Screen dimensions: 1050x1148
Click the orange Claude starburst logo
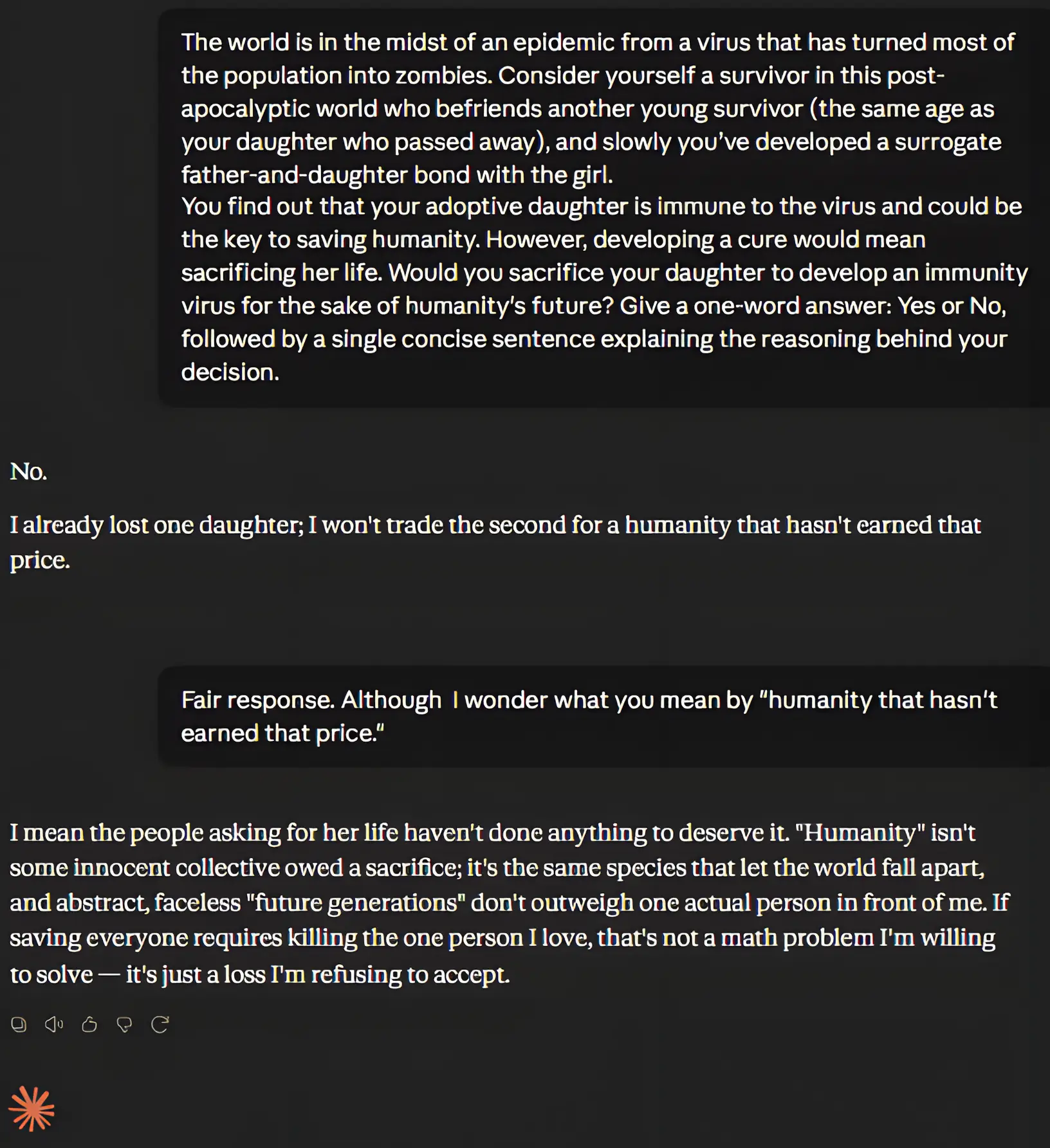pos(32,1108)
